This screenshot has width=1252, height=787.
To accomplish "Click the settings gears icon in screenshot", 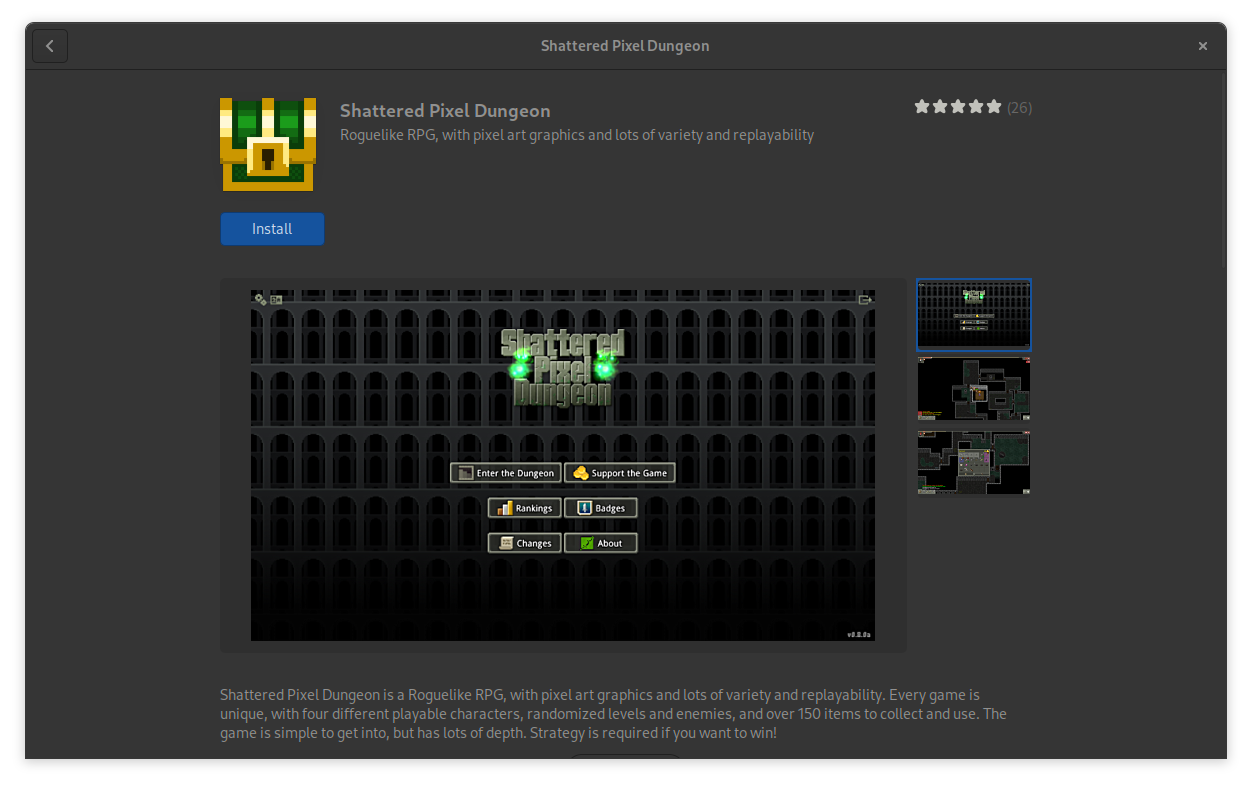I will 260,299.
